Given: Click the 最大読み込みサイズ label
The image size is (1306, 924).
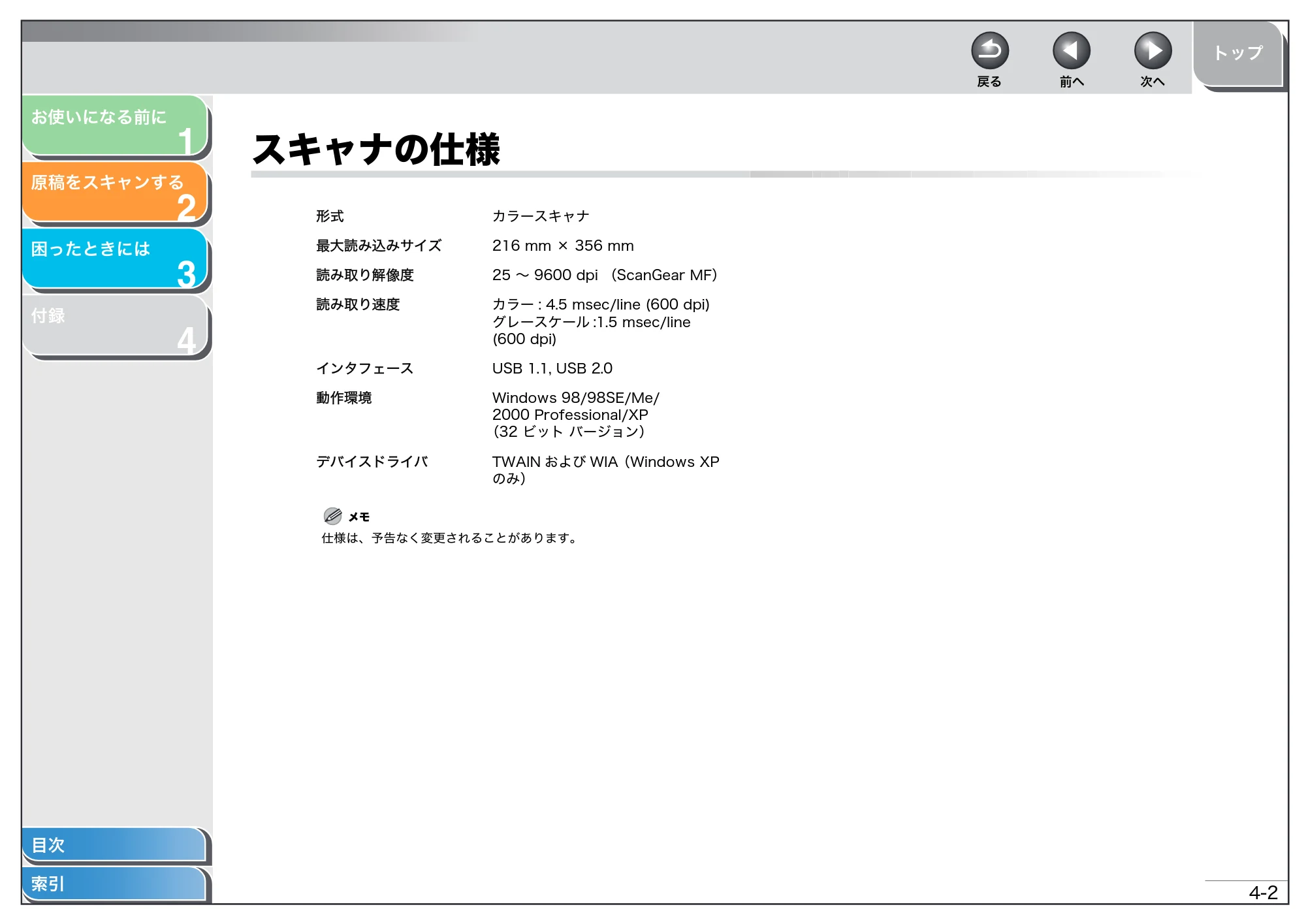Looking at the screenshot, I should [379, 246].
